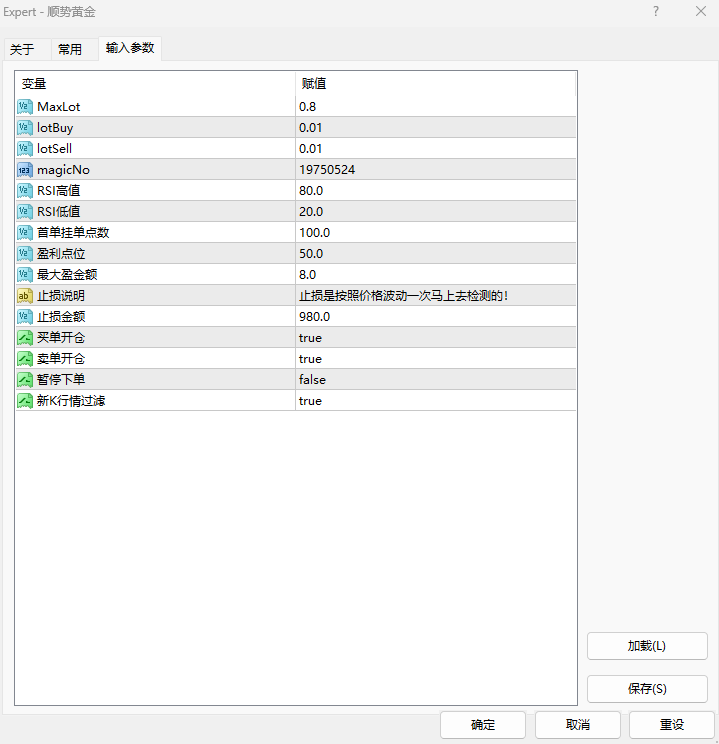The image size is (719, 744).
Task: Select the RSI高值 variable name
Action: point(59,191)
